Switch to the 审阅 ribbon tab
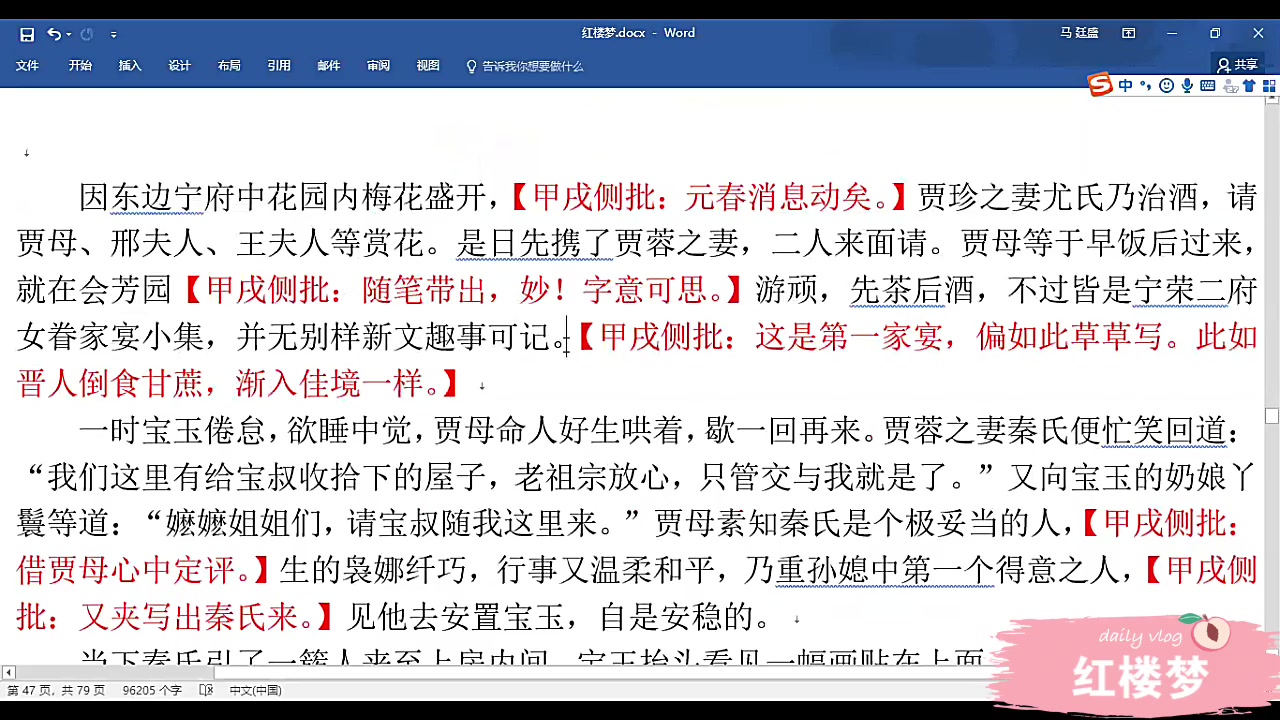 click(378, 66)
